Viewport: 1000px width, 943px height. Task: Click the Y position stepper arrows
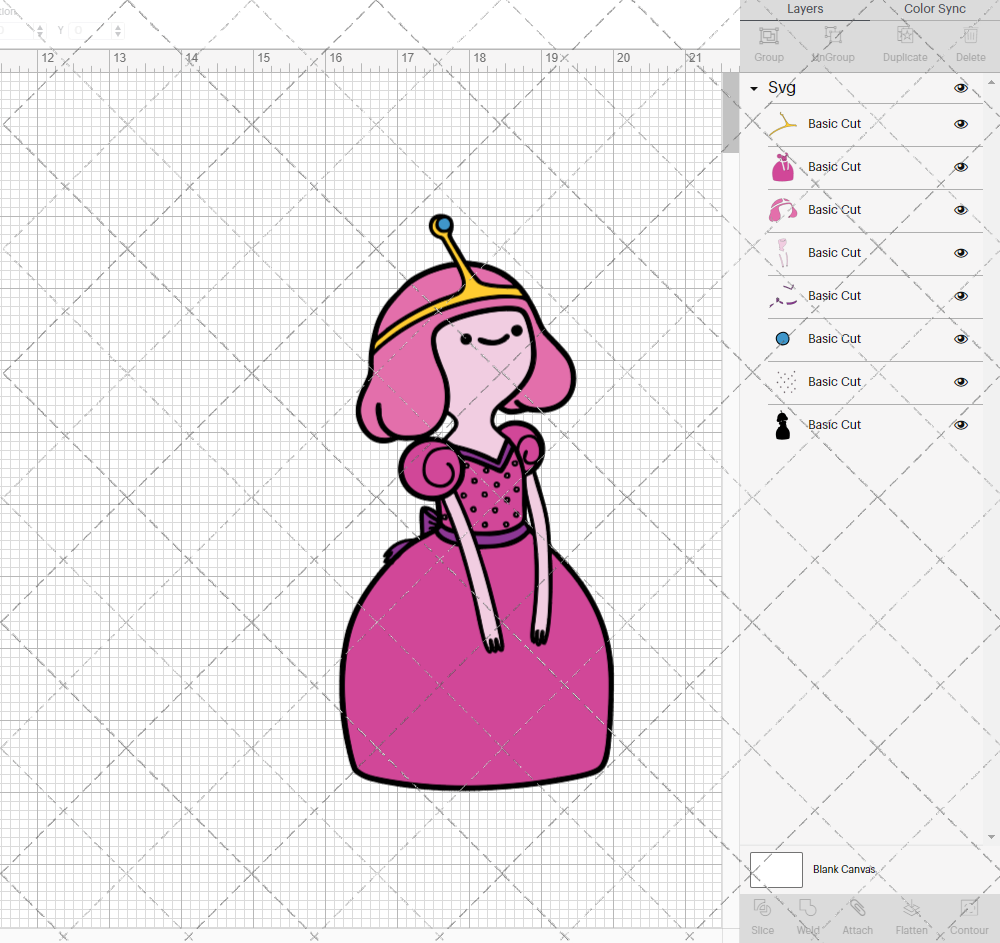pos(118,30)
